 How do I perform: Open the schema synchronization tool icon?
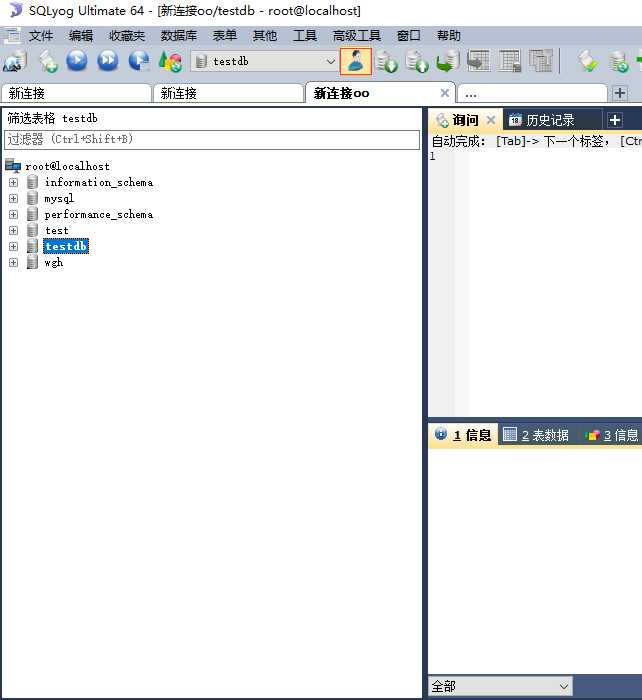tap(479, 61)
